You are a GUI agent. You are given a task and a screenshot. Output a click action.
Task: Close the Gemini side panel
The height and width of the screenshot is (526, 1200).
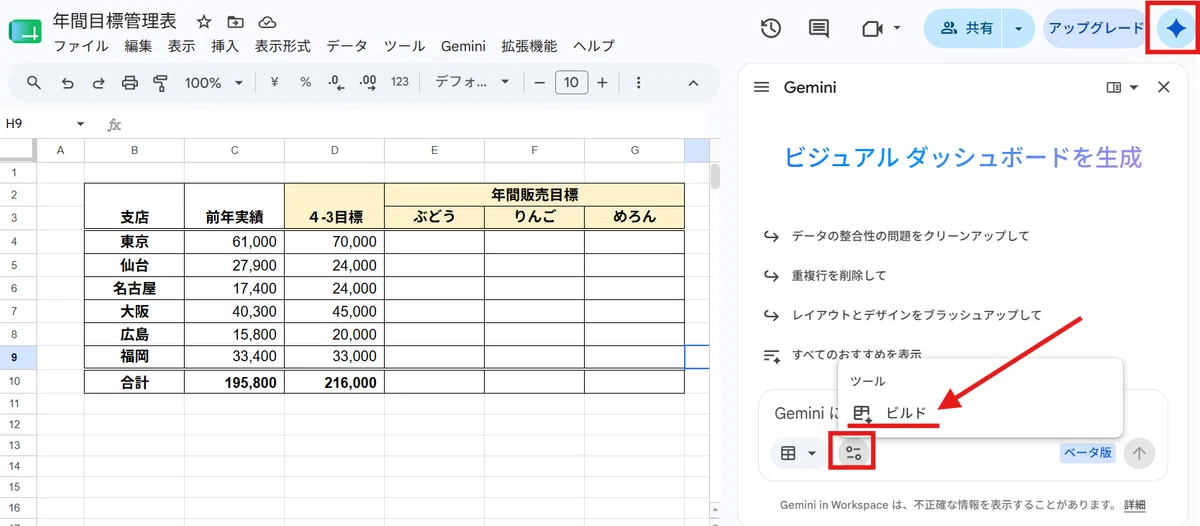pos(1163,88)
